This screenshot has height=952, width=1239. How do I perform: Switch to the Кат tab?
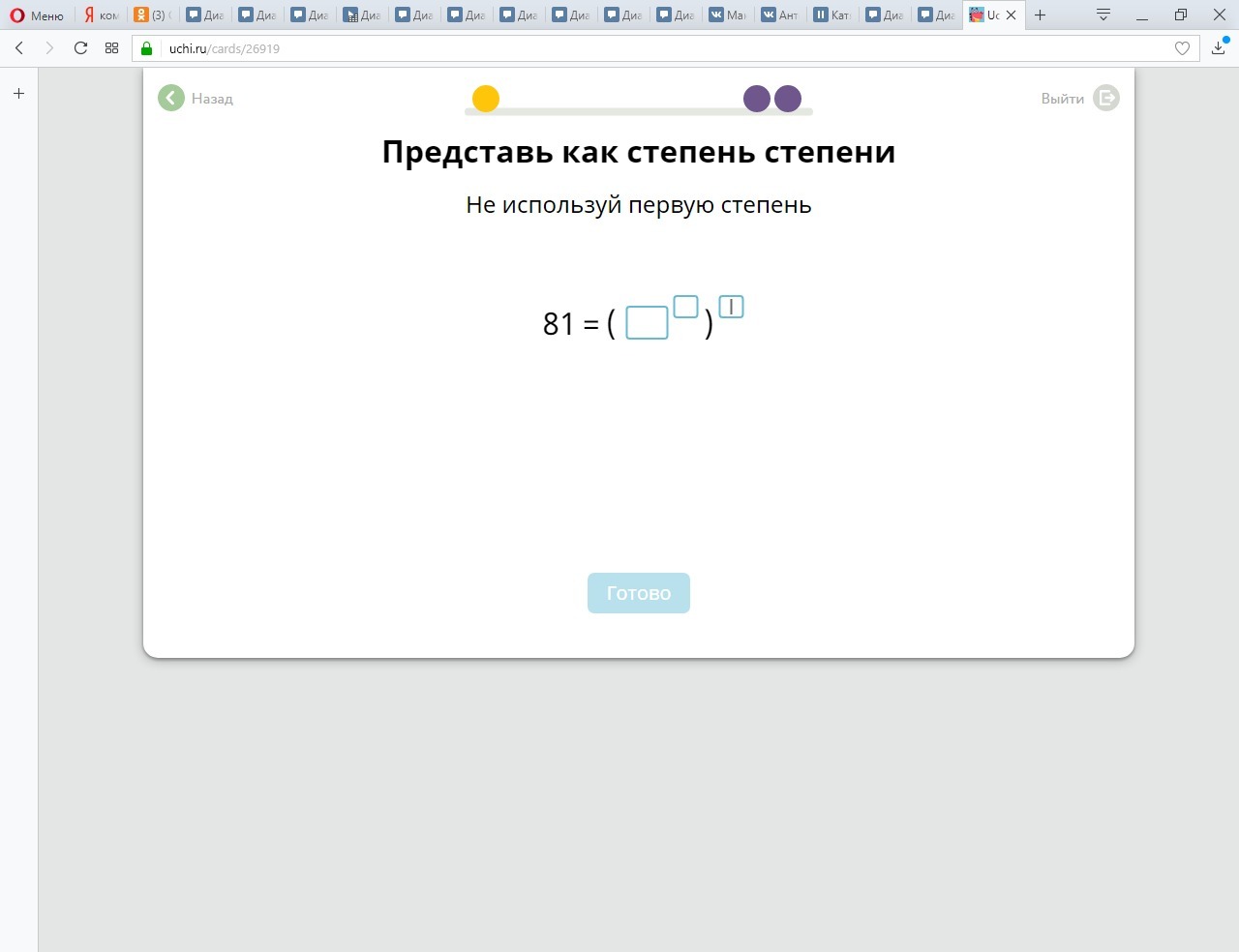831,15
